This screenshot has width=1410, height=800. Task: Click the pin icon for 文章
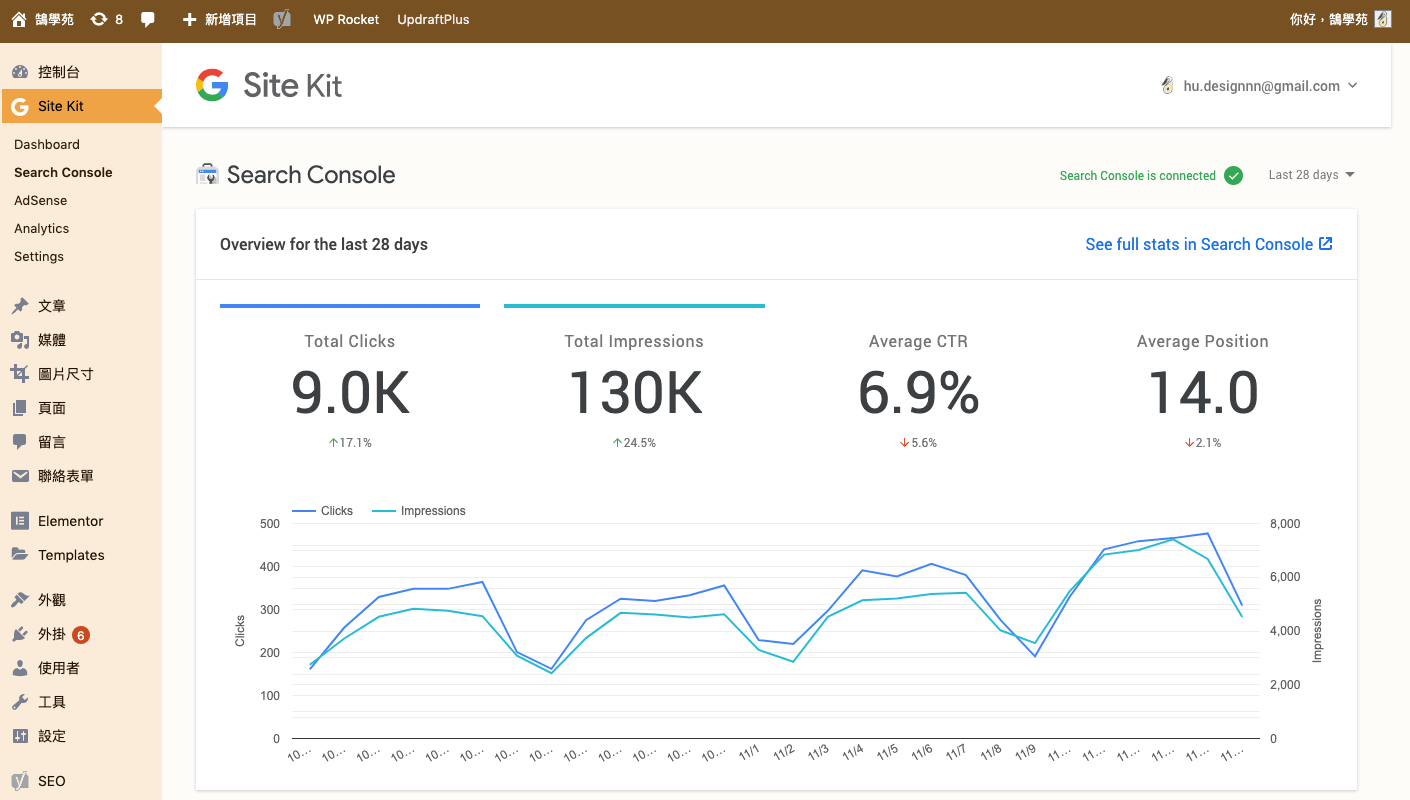(x=20, y=306)
